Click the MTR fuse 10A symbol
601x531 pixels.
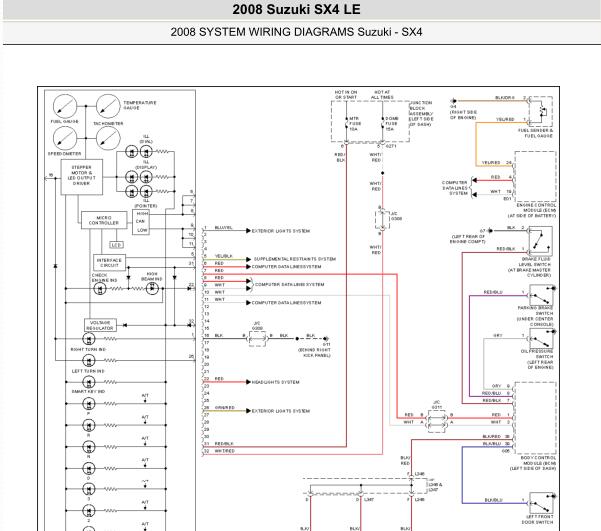pos(346,124)
